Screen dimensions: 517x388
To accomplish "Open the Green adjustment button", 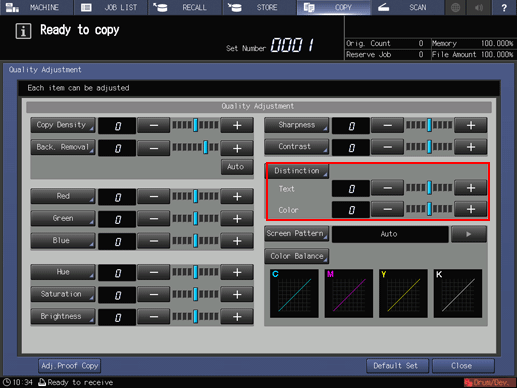I will (x=63, y=218).
